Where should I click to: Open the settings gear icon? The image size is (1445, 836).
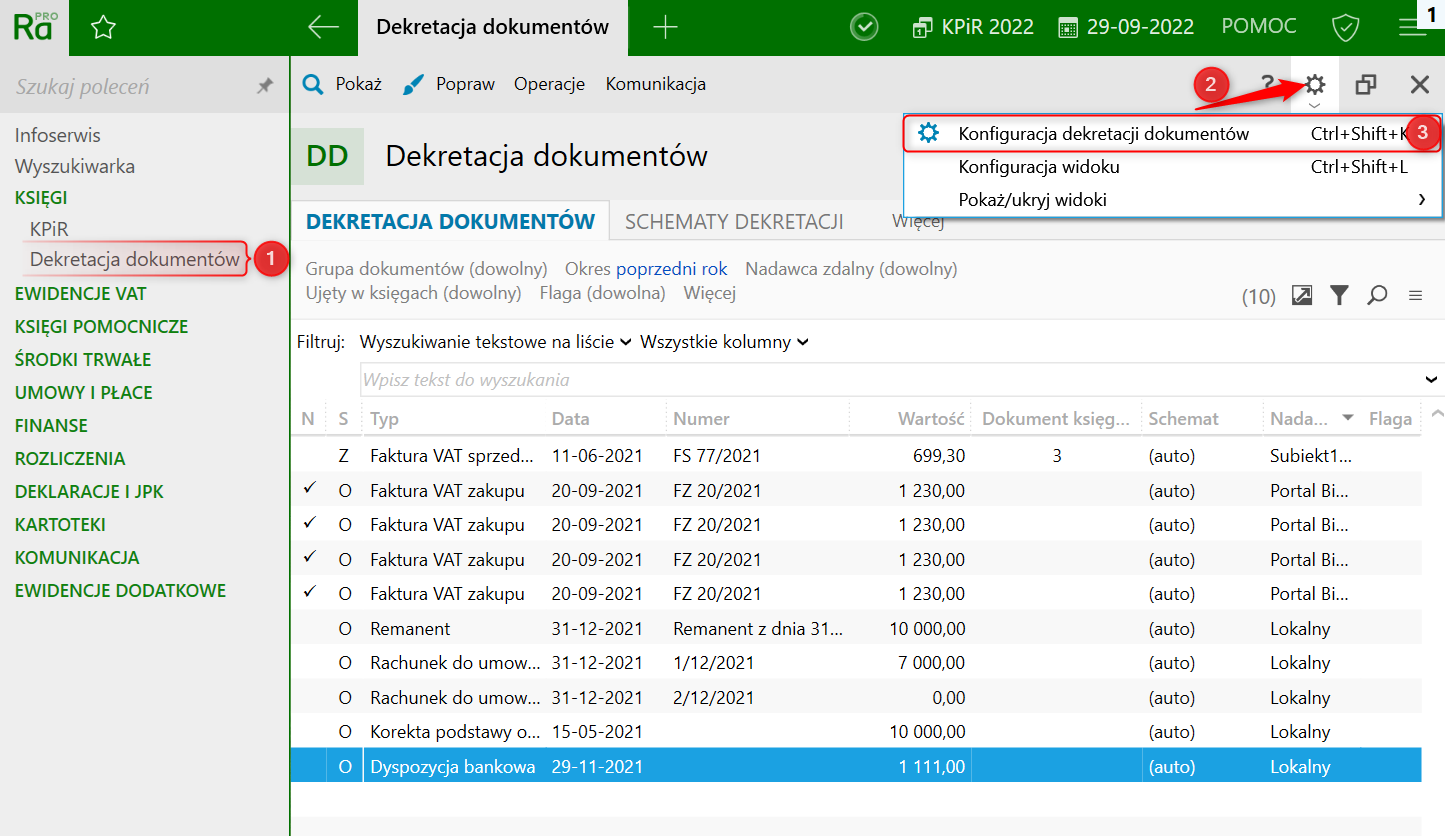(x=1315, y=85)
